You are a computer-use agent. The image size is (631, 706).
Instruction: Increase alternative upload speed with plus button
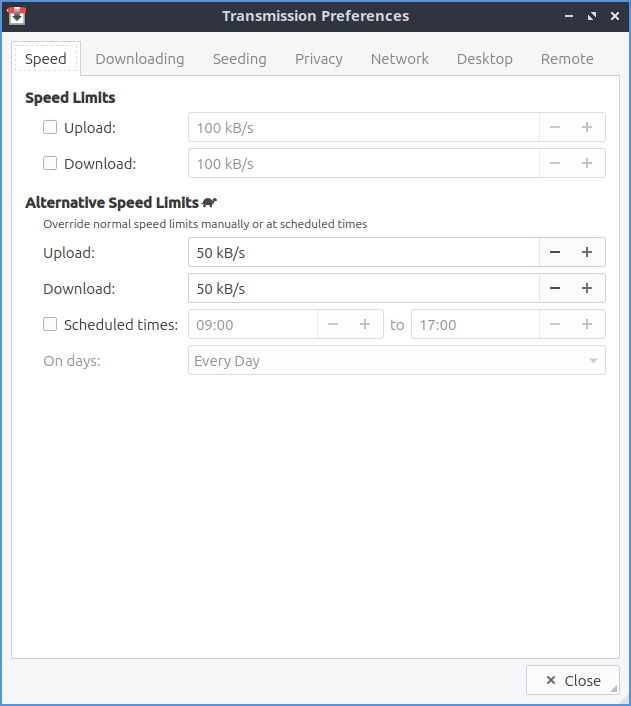pos(587,253)
